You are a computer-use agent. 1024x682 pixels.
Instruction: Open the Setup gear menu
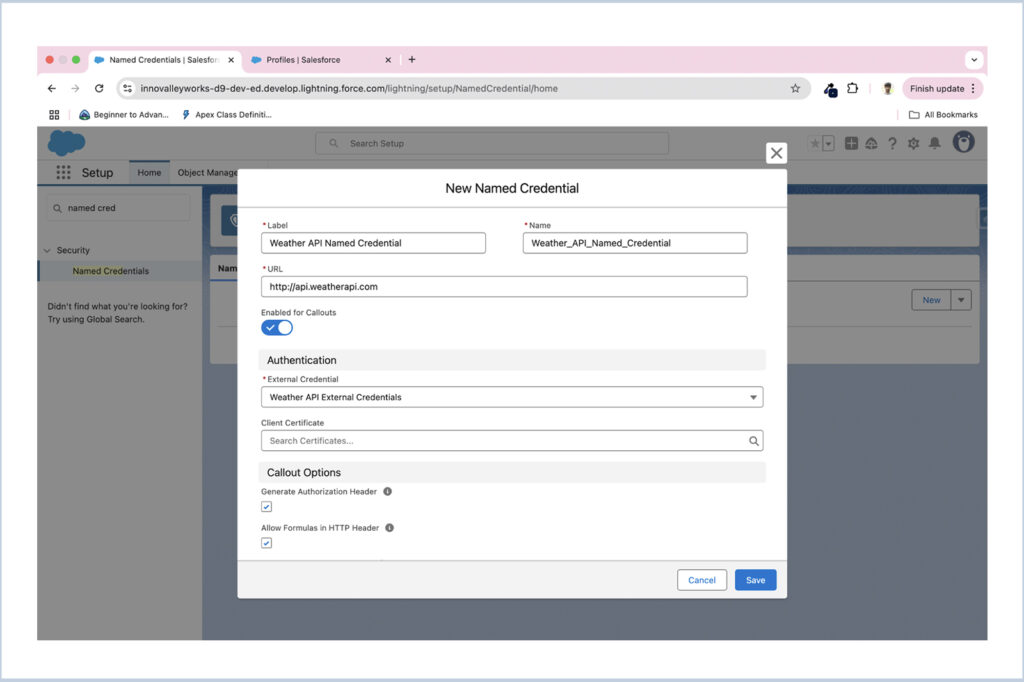pyautogui.click(x=914, y=143)
